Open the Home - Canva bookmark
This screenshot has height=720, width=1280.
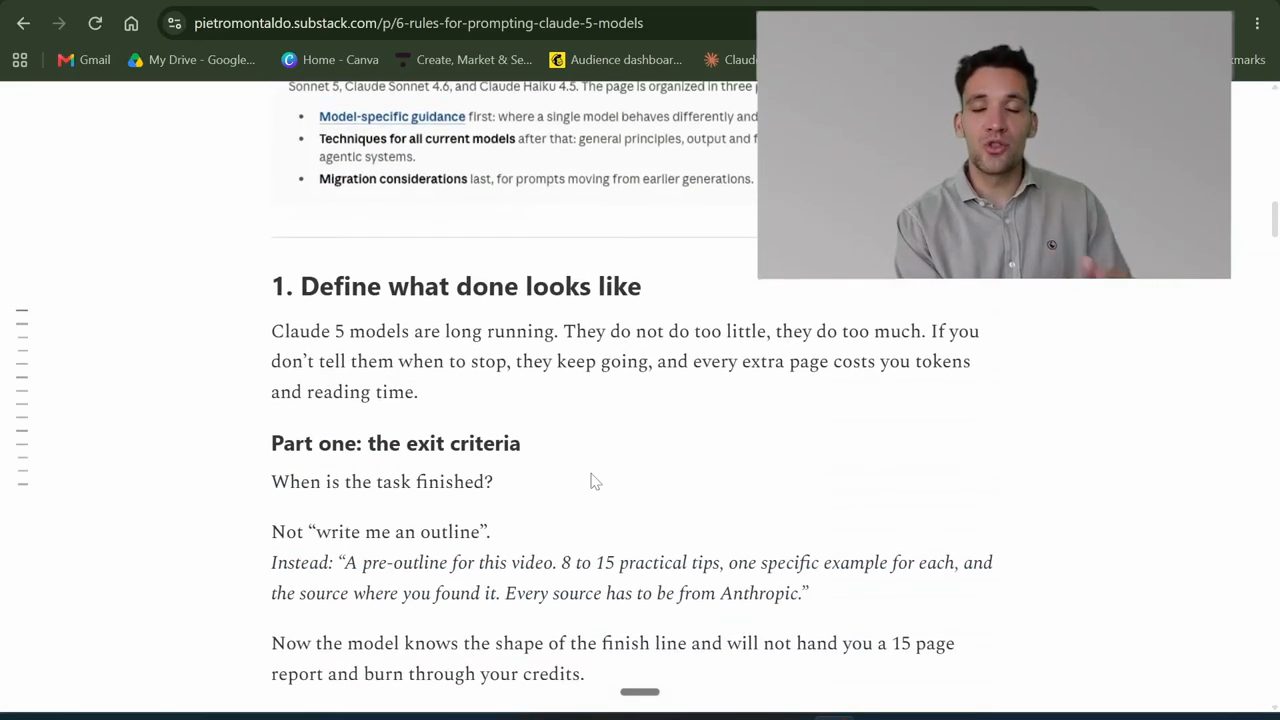click(x=330, y=60)
